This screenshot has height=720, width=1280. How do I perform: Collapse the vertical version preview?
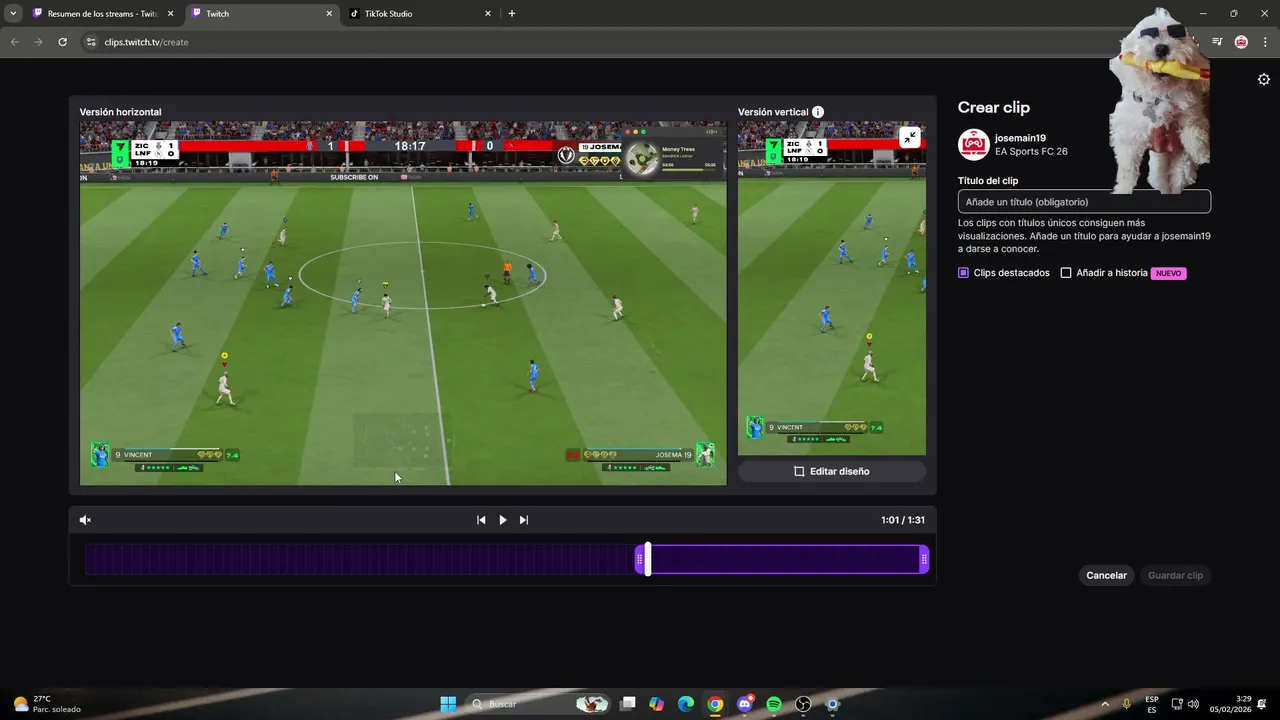(x=909, y=138)
